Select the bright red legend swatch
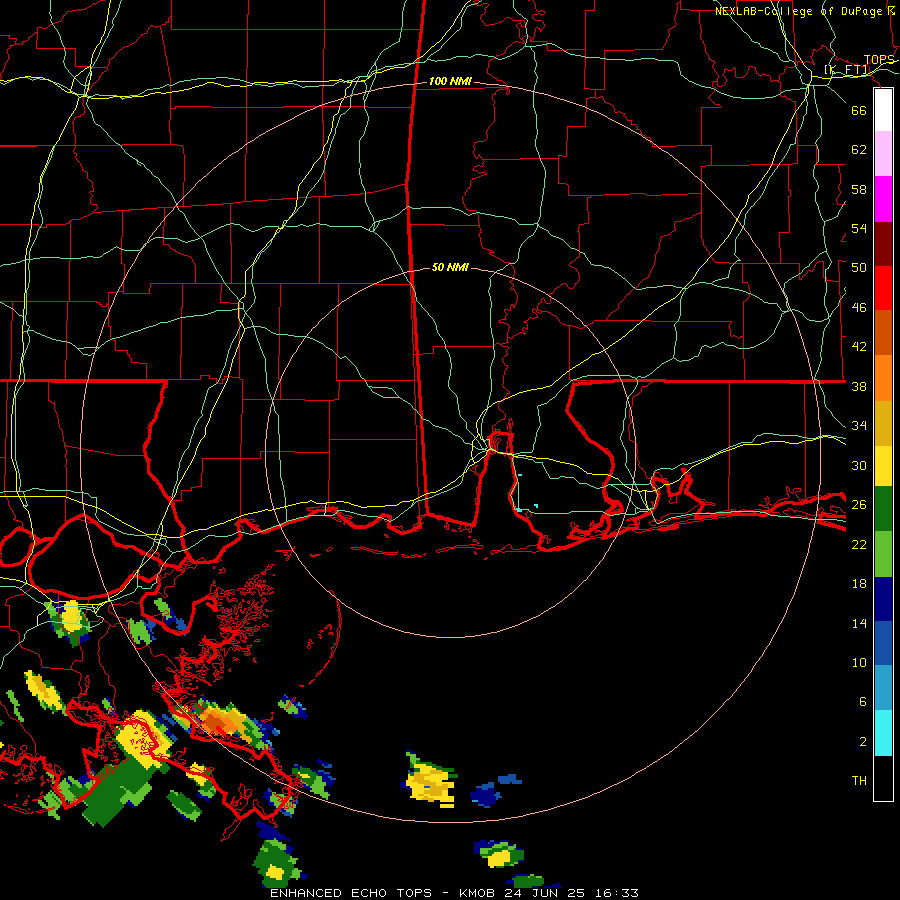Screen dimensions: 900x900 pyautogui.click(x=883, y=288)
